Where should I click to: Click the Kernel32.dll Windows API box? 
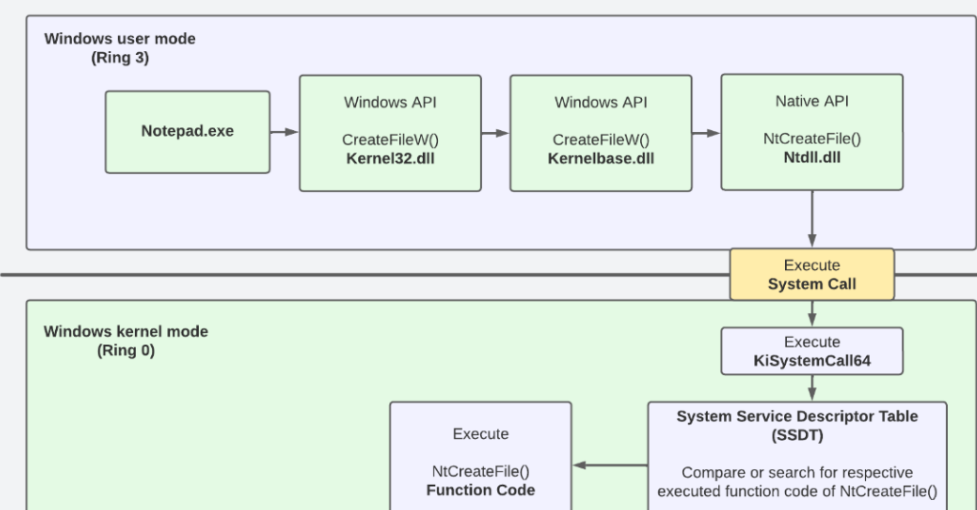[x=390, y=132]
